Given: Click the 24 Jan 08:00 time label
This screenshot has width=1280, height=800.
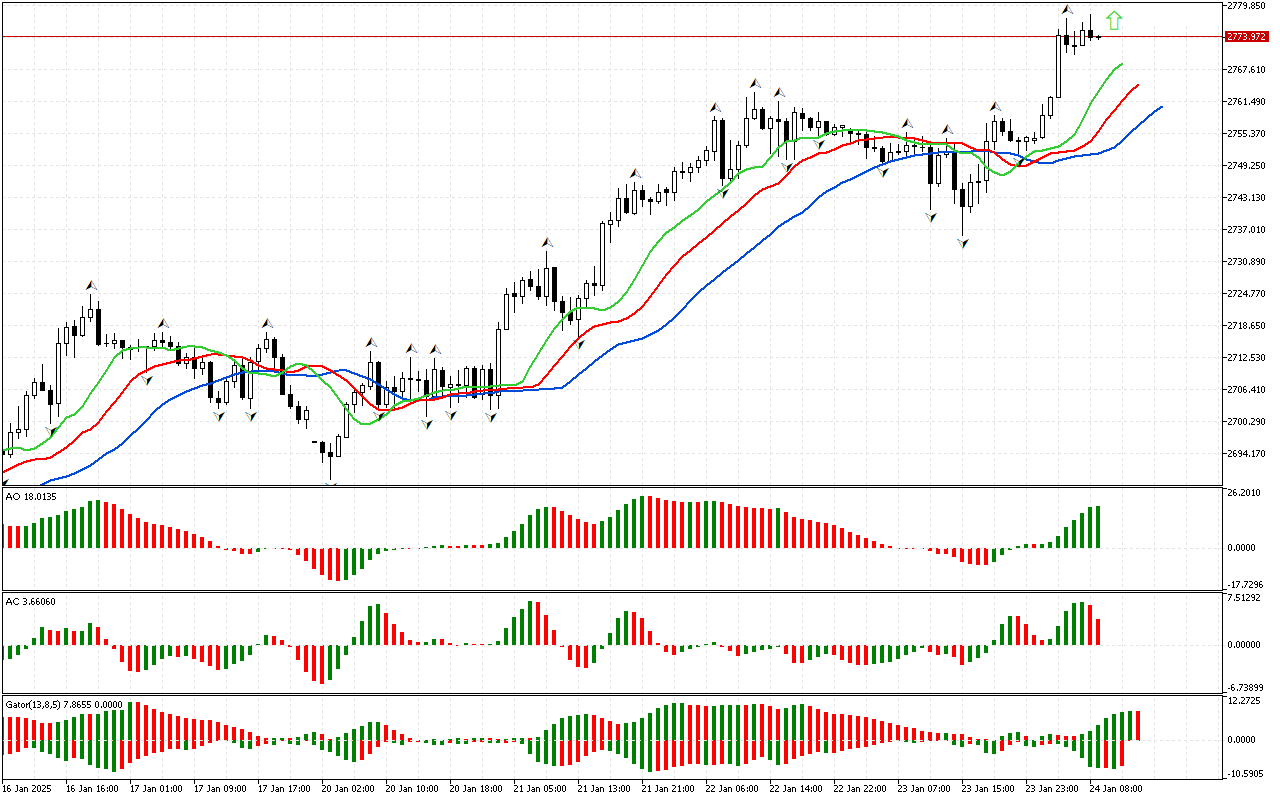Looking at the screenshot, I should [x=1116, y=789].
